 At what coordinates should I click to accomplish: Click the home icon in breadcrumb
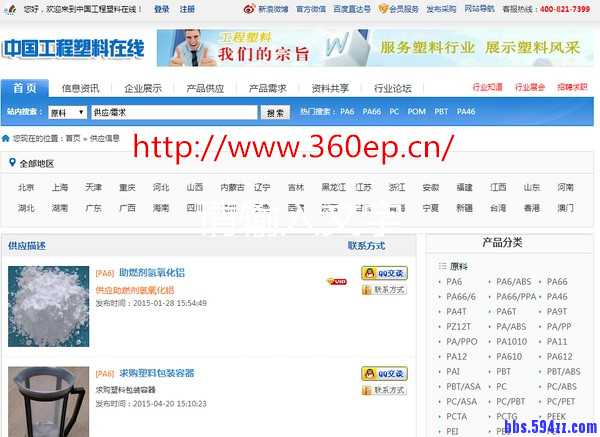pyautogui.click(x=6, y=138)
